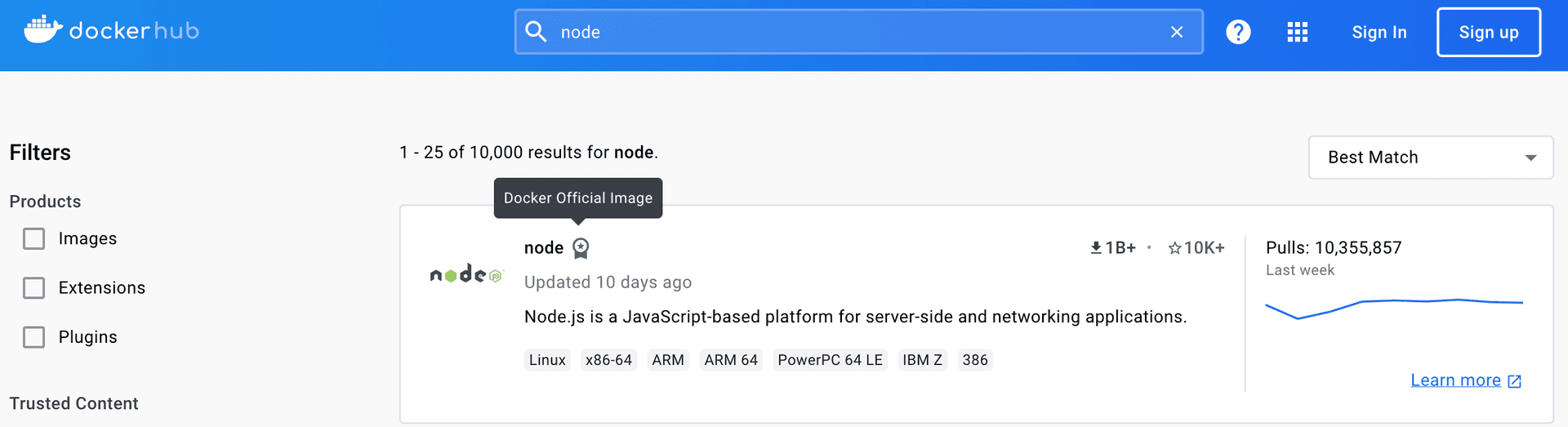Click the ARM tag

pos(668,360)
